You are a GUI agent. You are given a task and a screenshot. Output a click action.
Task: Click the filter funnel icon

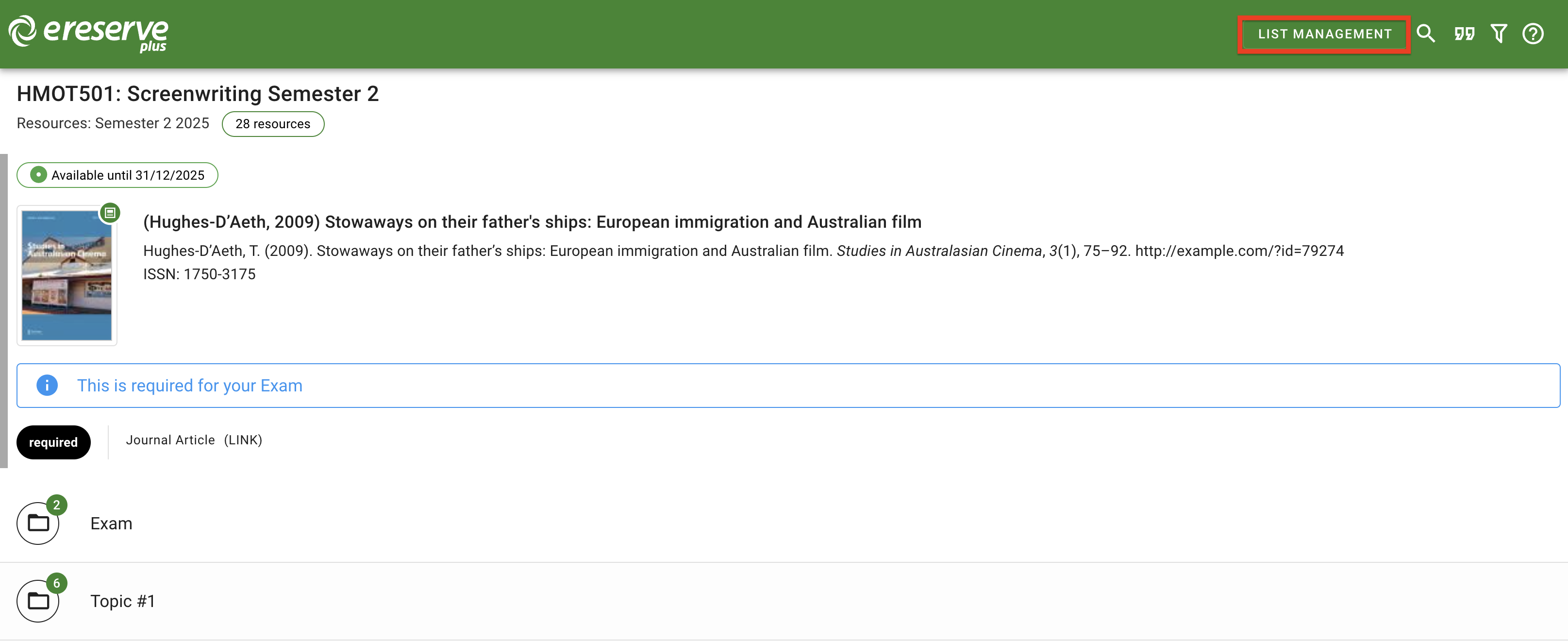pos(1499,34)
